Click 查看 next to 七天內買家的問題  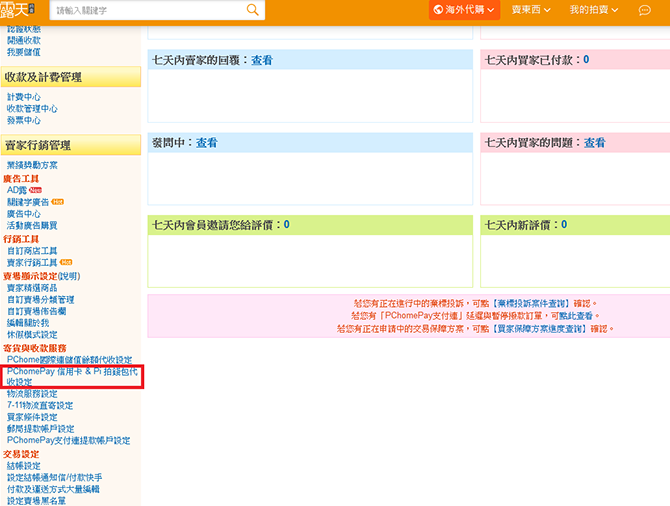(594, 143)
